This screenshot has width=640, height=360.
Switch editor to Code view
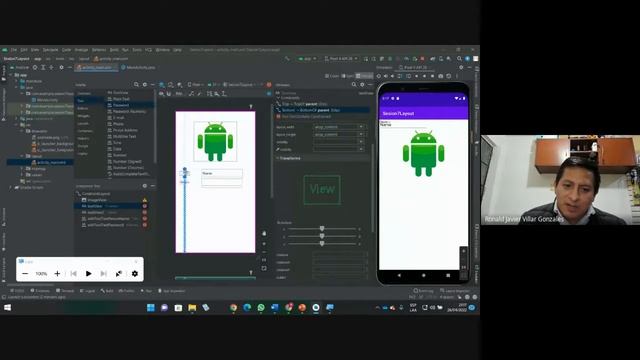point(332,76)
